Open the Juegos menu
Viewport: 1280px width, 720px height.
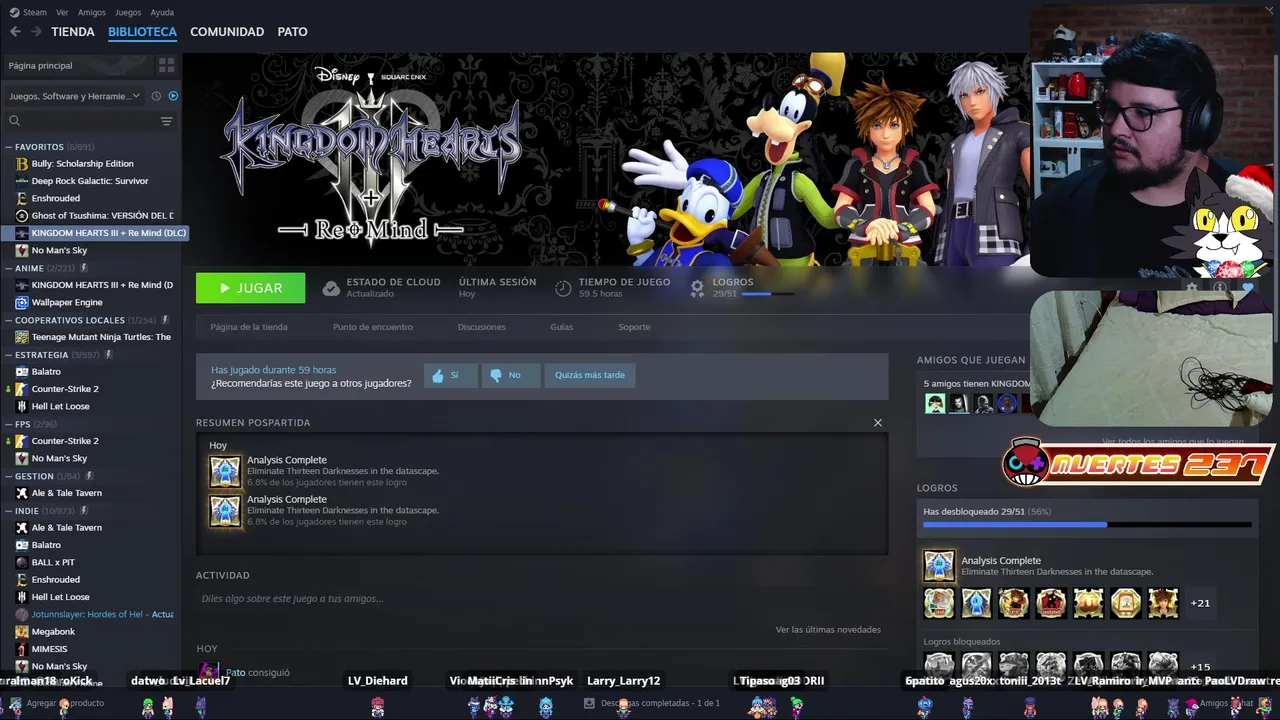click(x=128, y=12)
